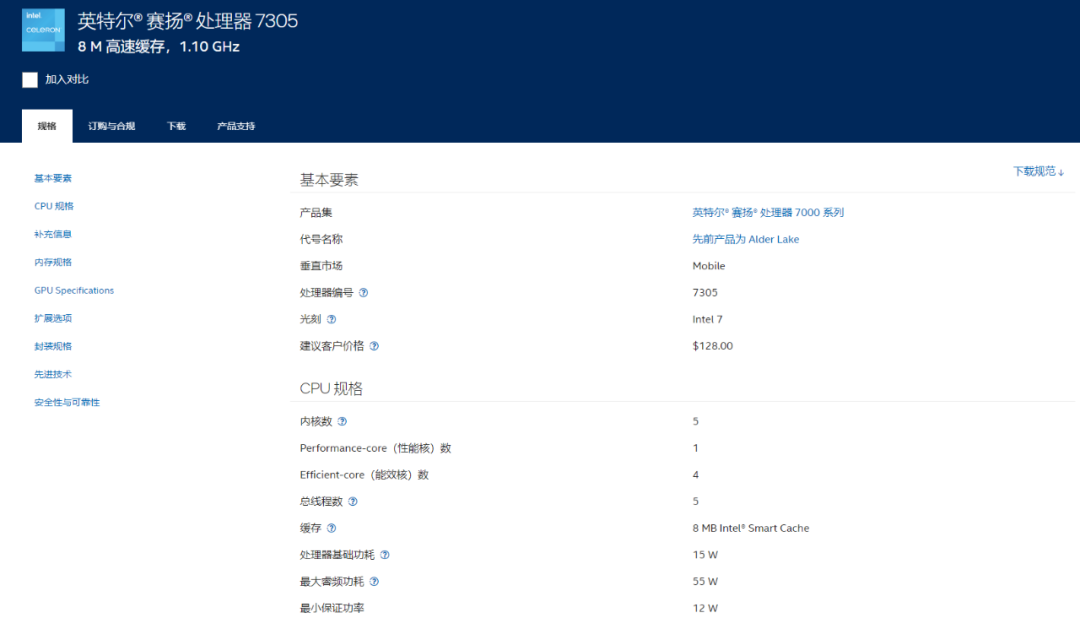Jump to CPU 规格 in sidebar
Screen dimensions: 1080x629
click(54, 206)
